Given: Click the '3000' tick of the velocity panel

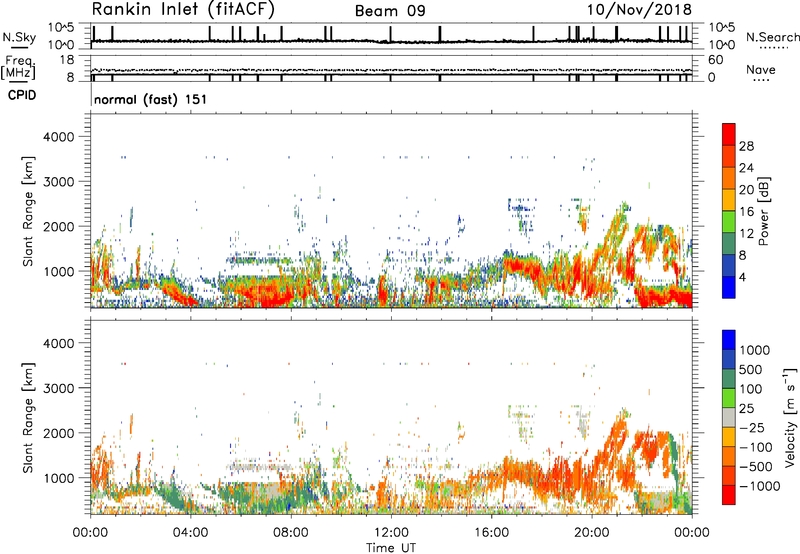Looking at the screenshot, I should 59,388.
